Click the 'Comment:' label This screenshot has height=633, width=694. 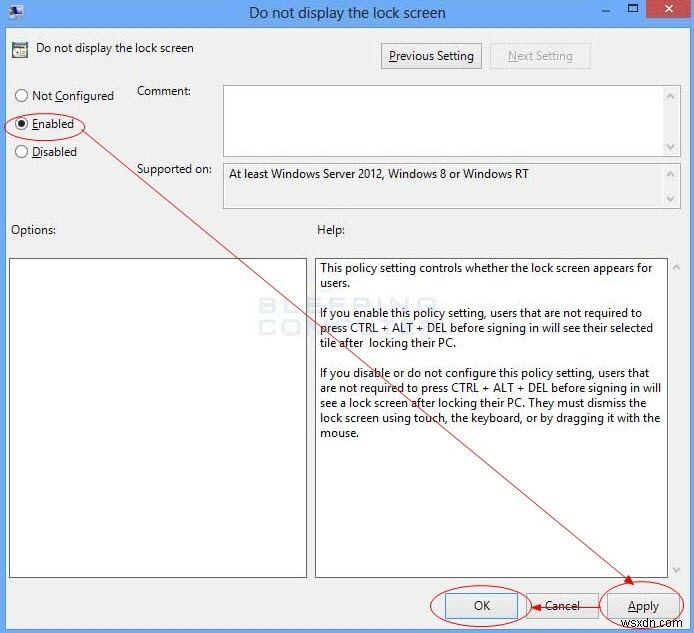coord(164,91)
